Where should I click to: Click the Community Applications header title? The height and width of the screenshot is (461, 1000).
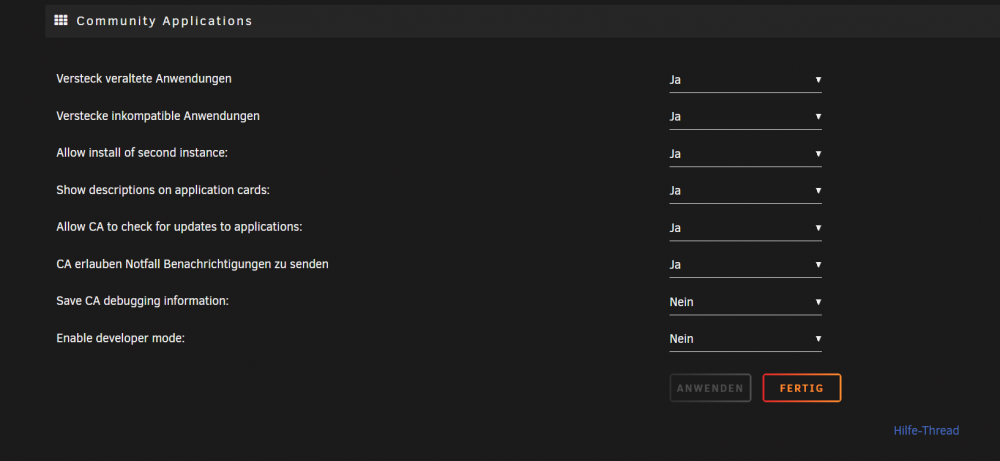[x=165, y=21]
